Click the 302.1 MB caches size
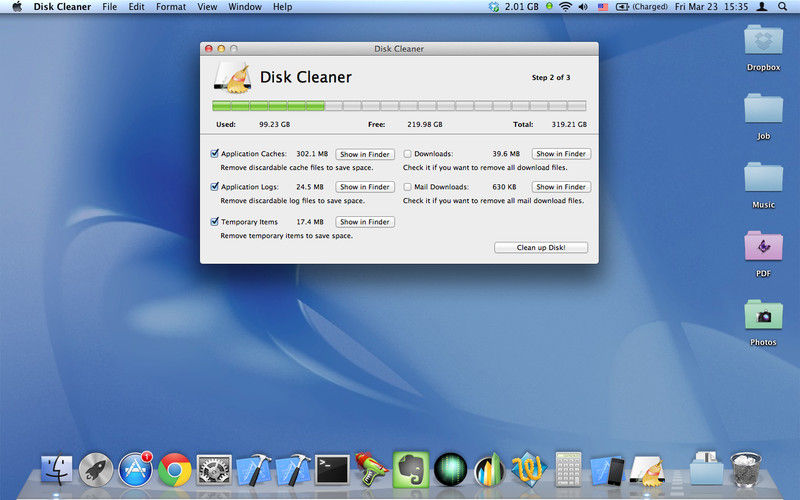Screen dimensions: 800x500 [312, 154]
